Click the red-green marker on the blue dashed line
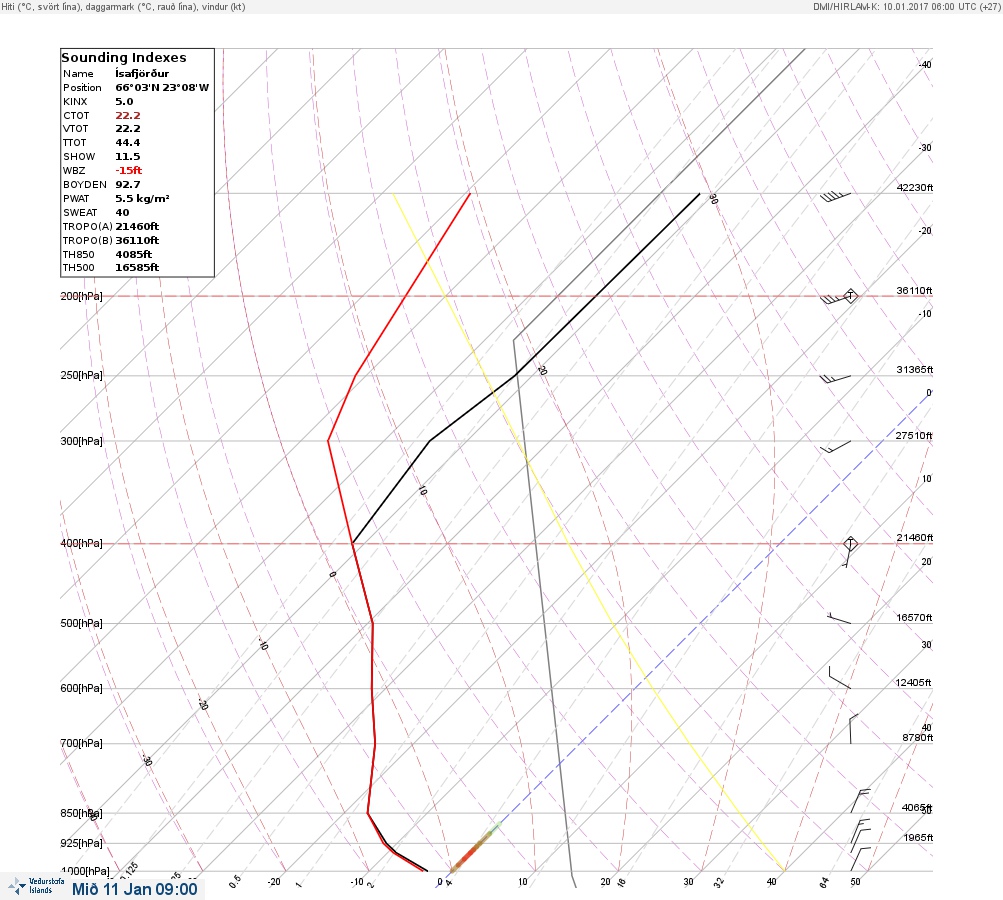Image resolution: width=1003 pixels, height=900 pixels. [x=474, y=848]
